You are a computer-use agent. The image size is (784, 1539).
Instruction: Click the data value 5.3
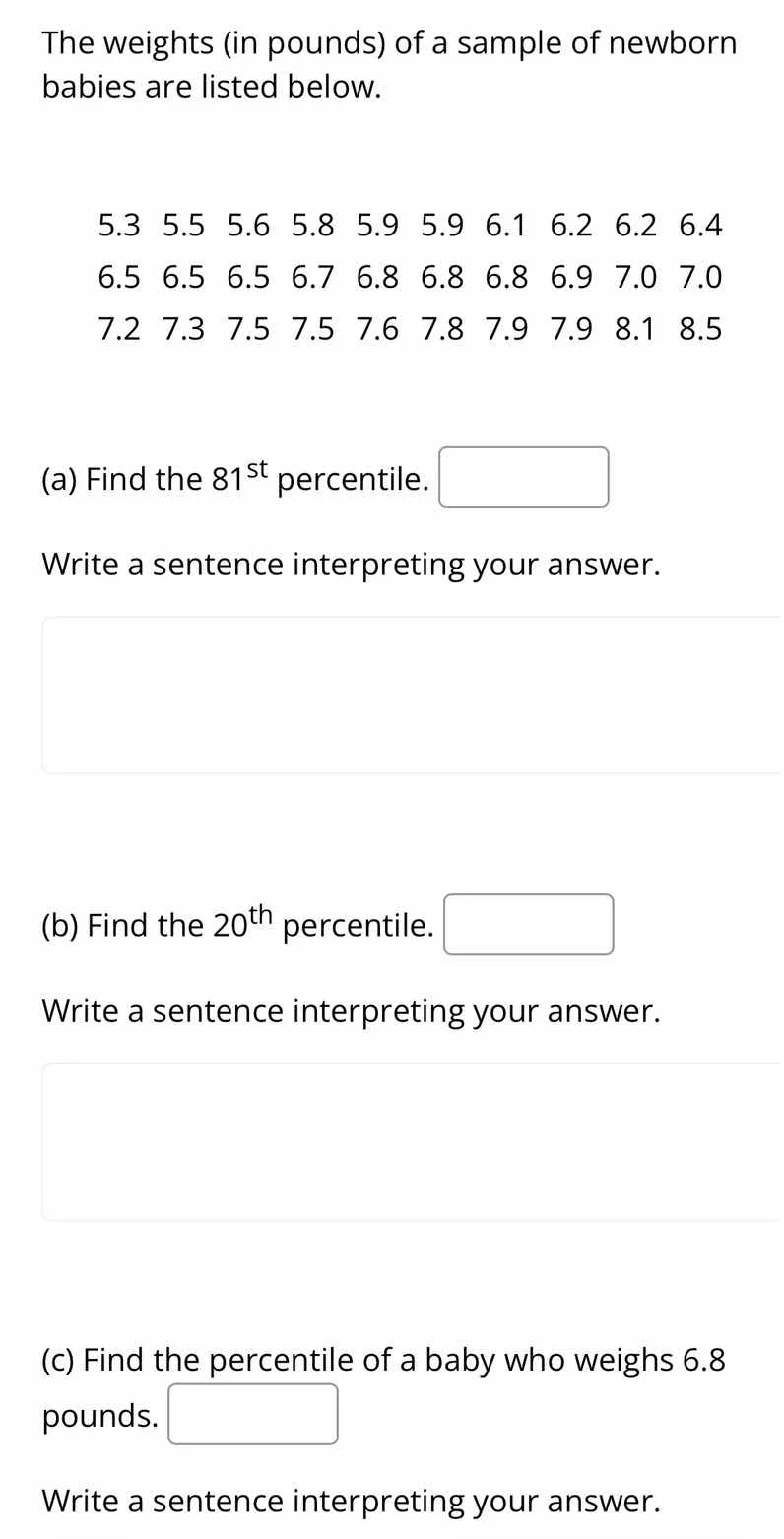click(x=119, y=226)
